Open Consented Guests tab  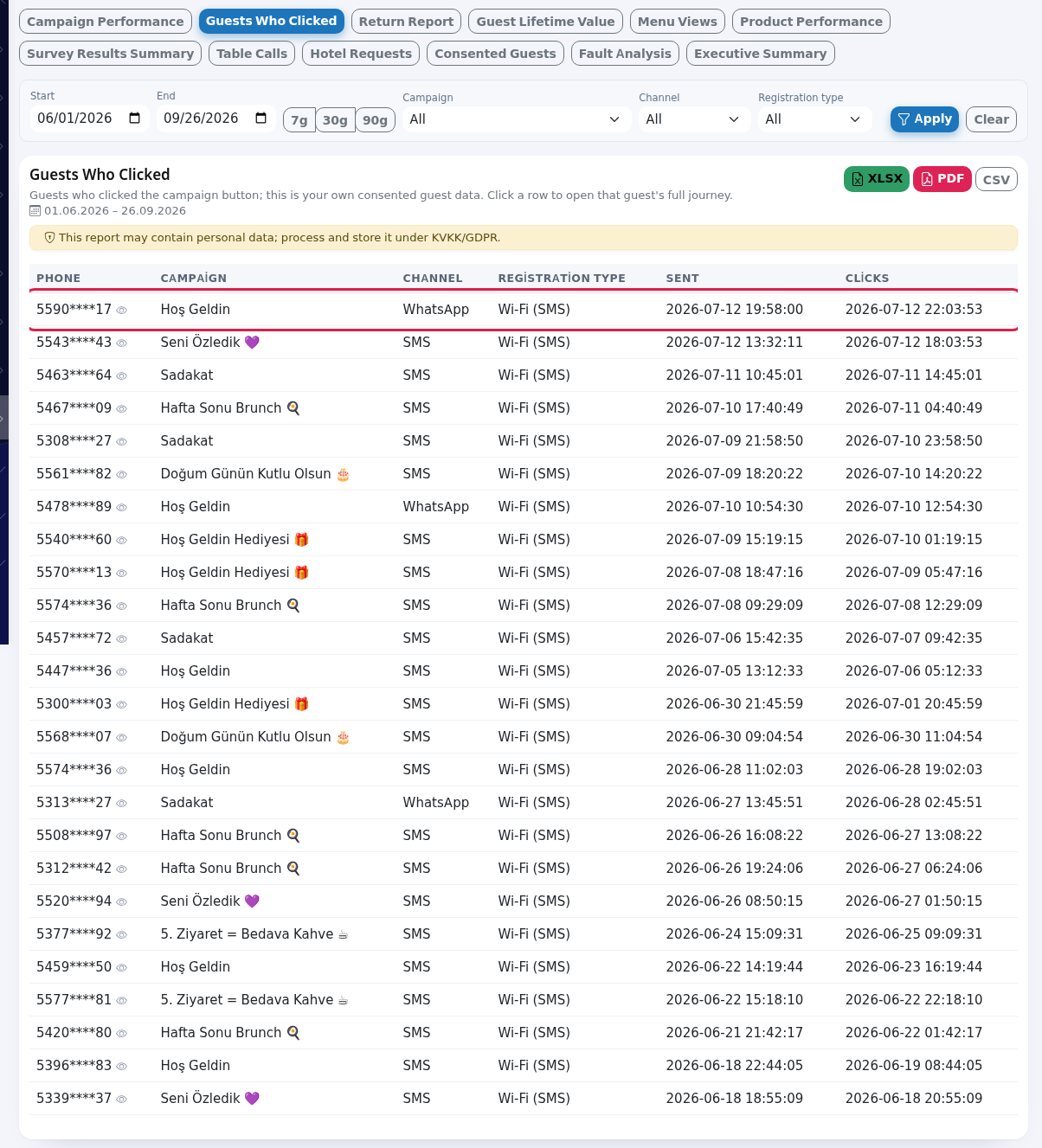(495, 54)
